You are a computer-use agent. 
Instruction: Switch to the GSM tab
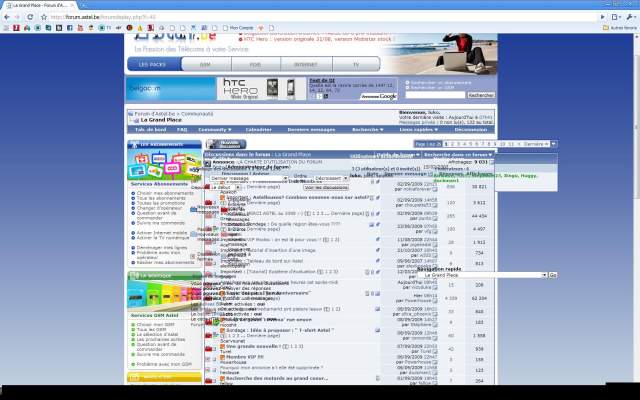pos(205,64)
